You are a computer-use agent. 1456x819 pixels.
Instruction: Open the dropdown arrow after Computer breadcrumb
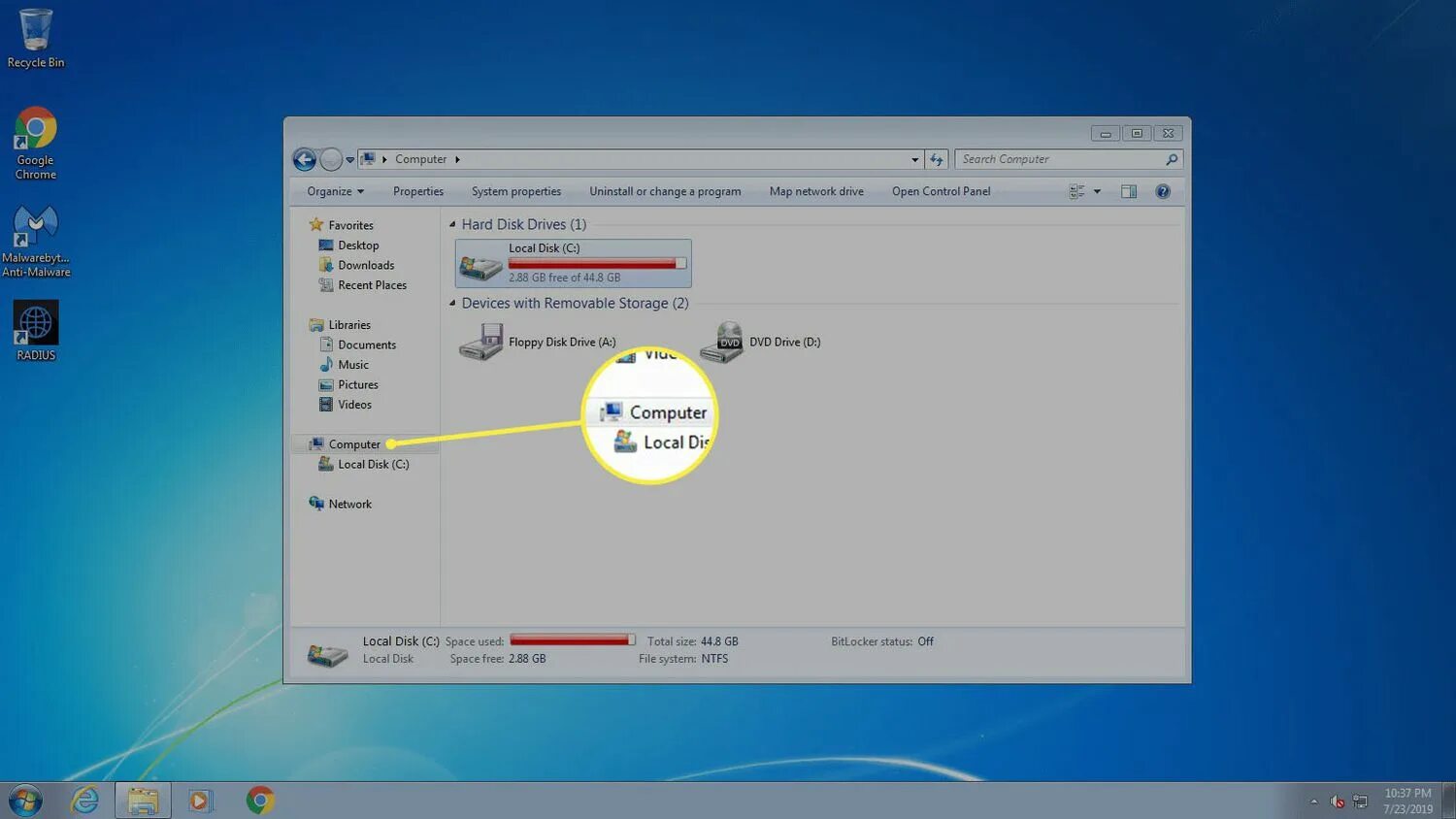[457, 159]
